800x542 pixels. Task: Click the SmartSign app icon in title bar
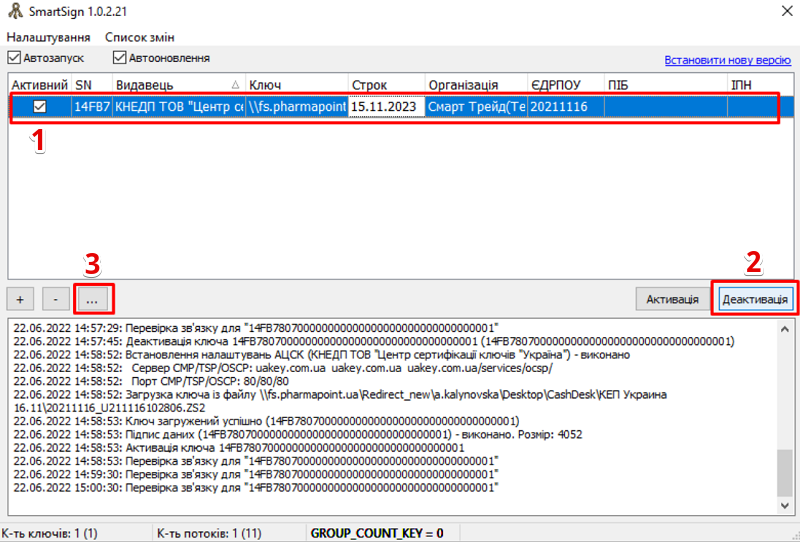click(x=13, y=13)
